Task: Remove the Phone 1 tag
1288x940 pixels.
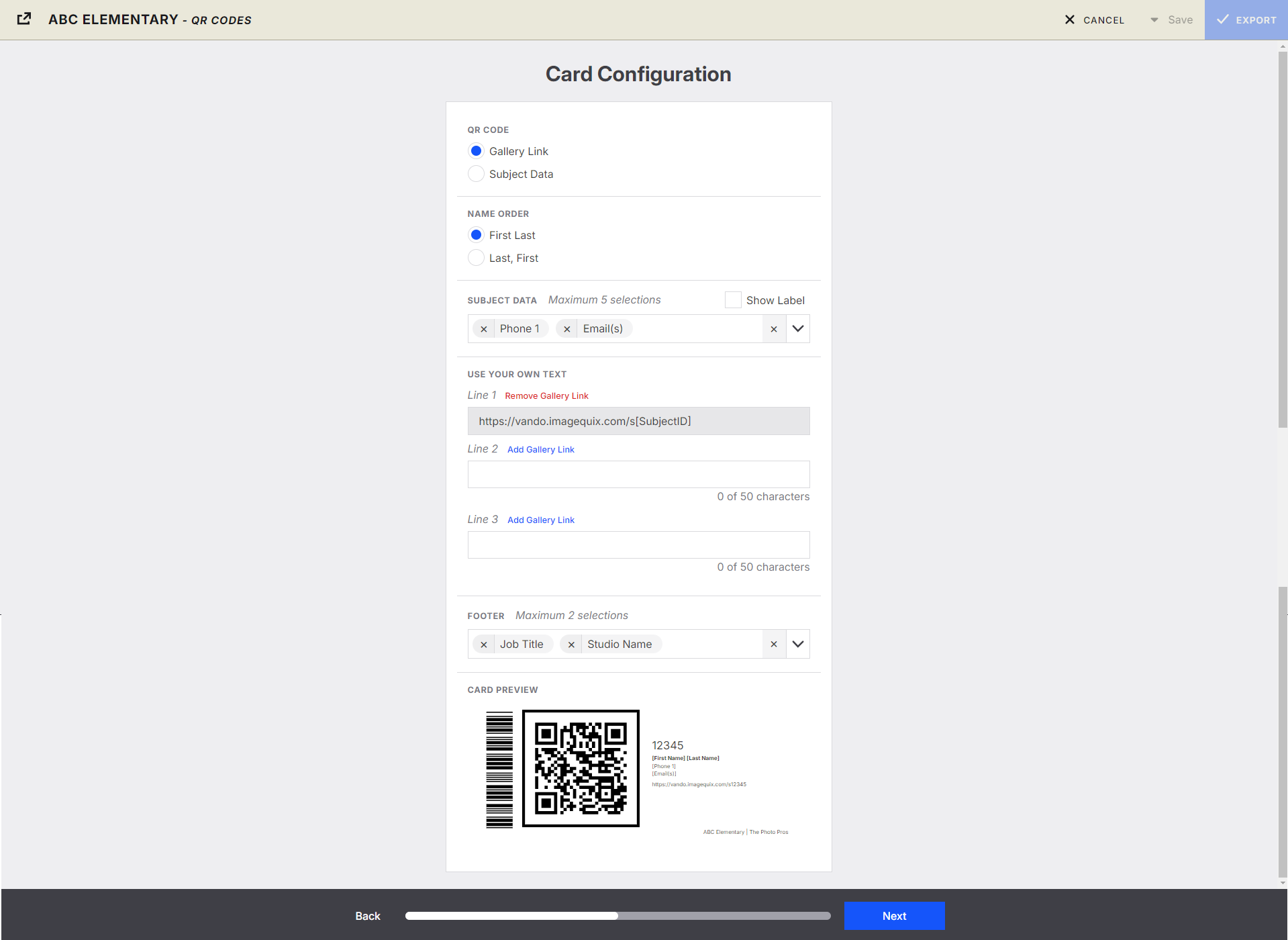Action: click(484, 329)
